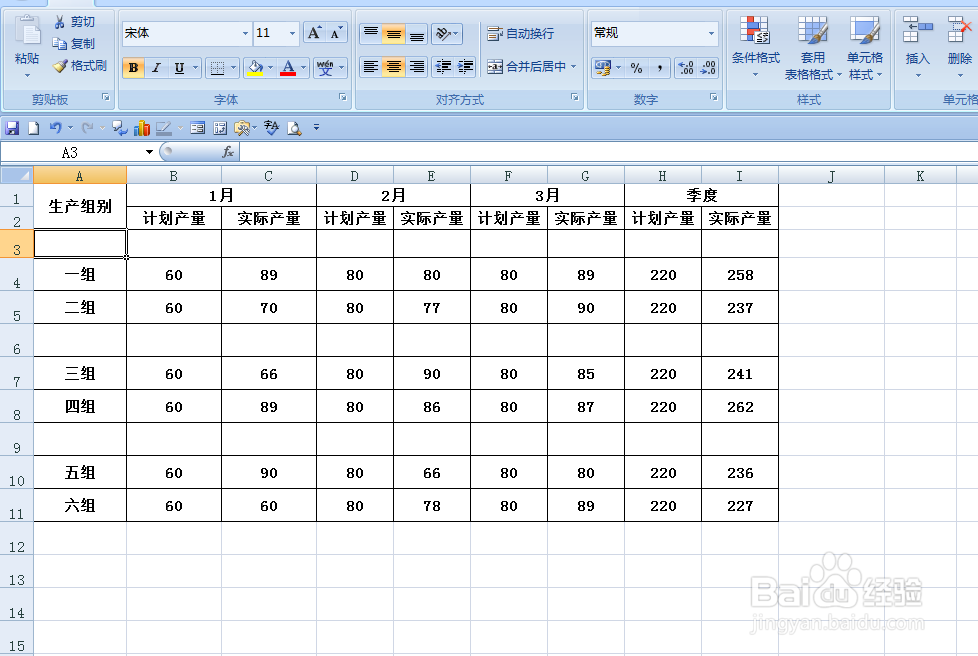Open the Font (字体) dialog launcher
The width and height of the screenshot is (978, 656).
[x=342, y=97]
